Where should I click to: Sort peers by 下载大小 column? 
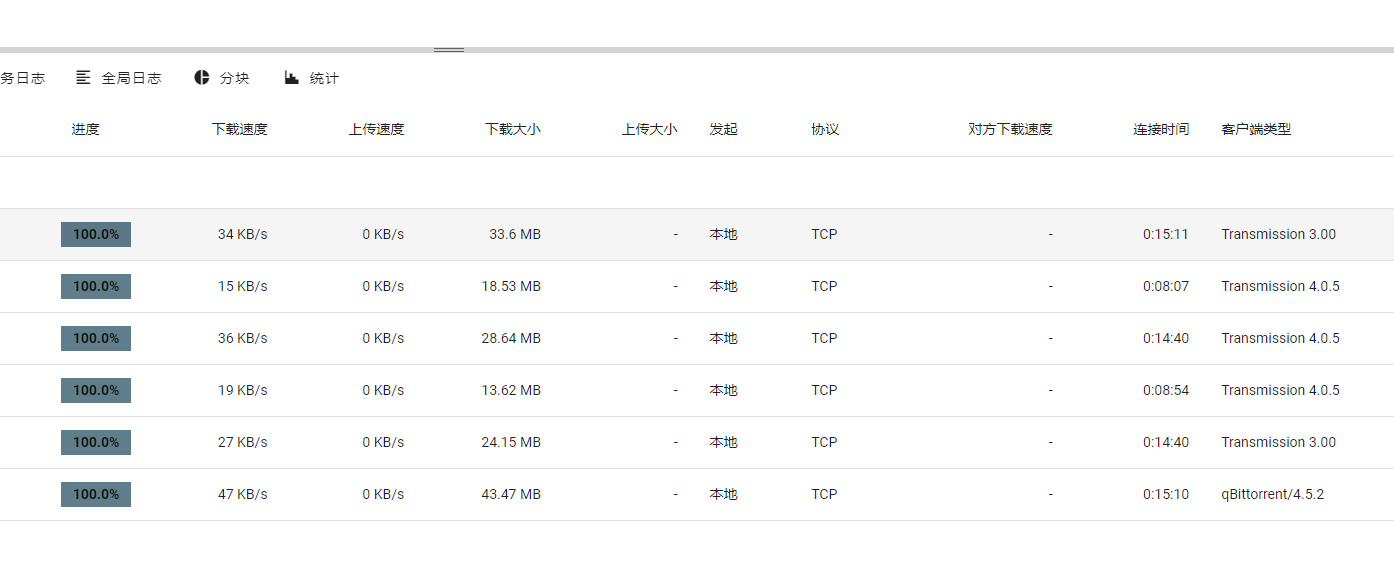tap(513, 129)
